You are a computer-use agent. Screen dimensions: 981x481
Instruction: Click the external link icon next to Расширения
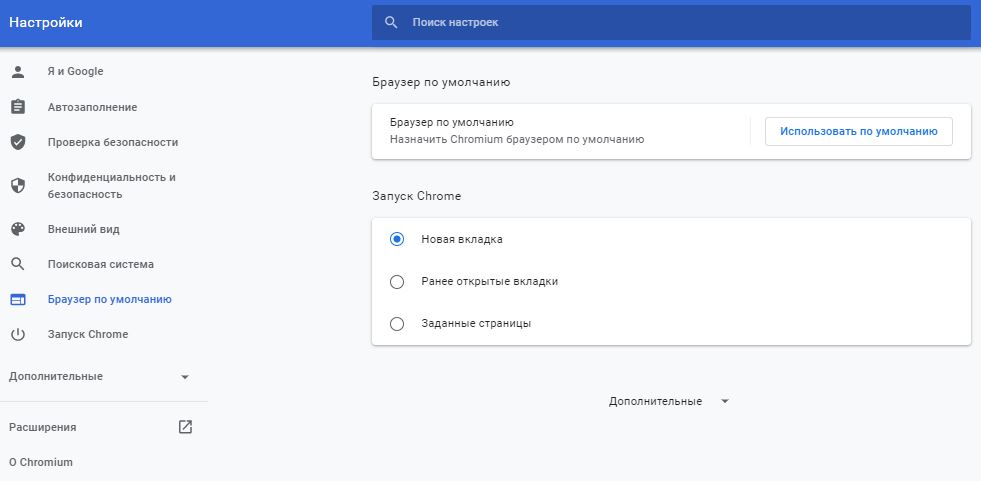point(185,427)
